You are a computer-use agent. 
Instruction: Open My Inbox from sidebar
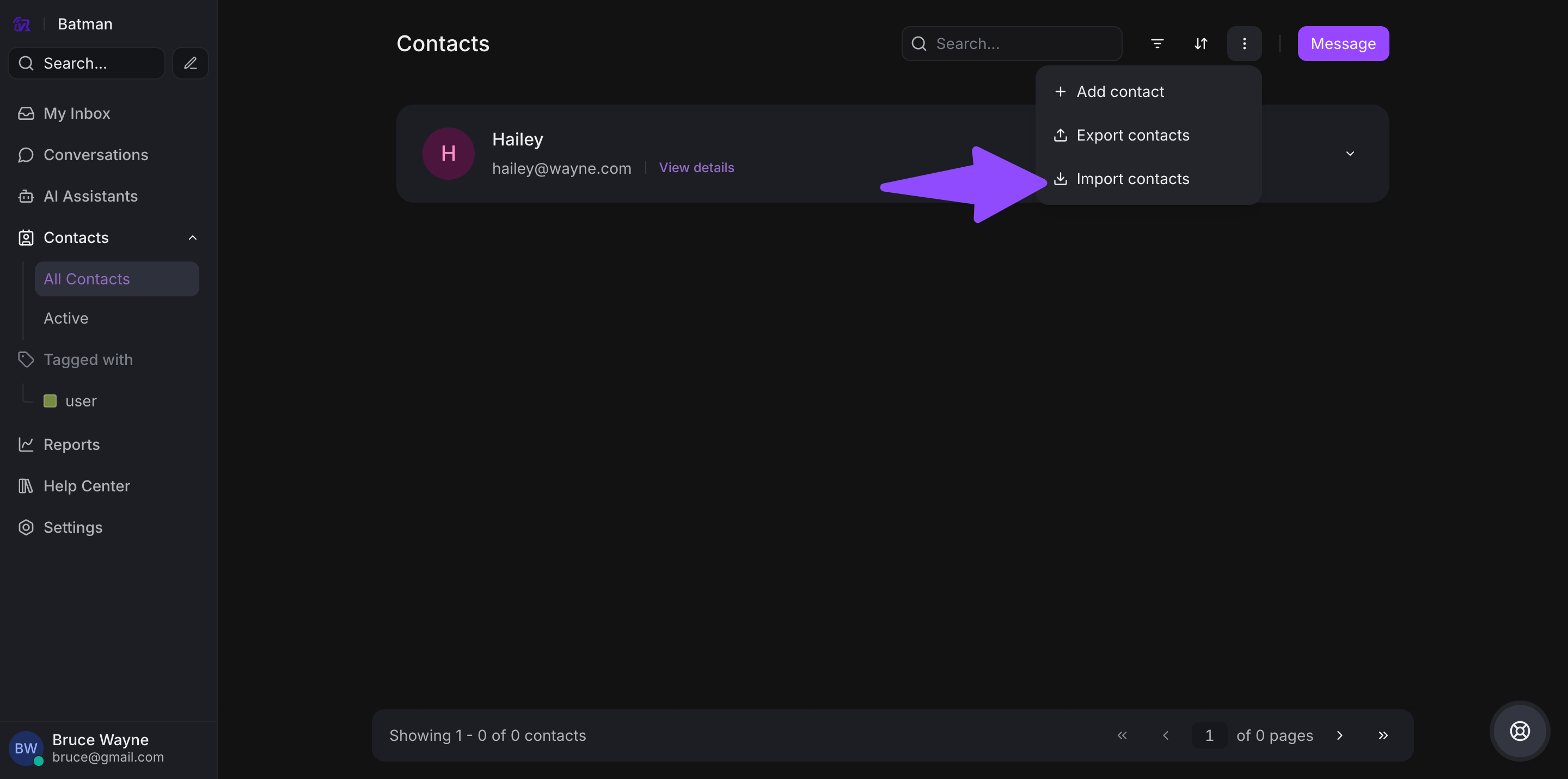(x=77, y=113)
